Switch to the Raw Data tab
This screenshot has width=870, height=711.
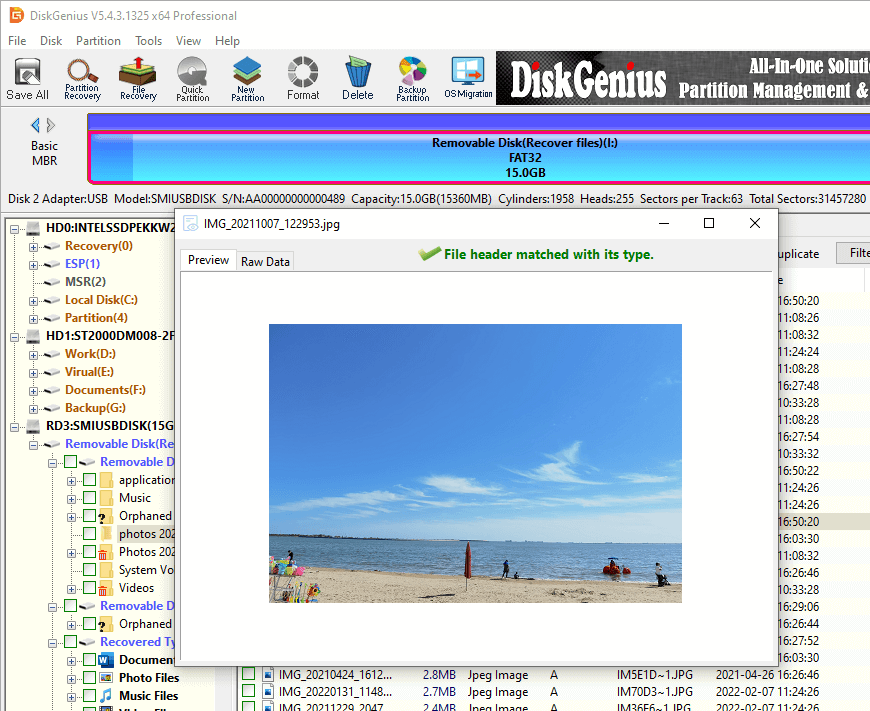(265, 261)
